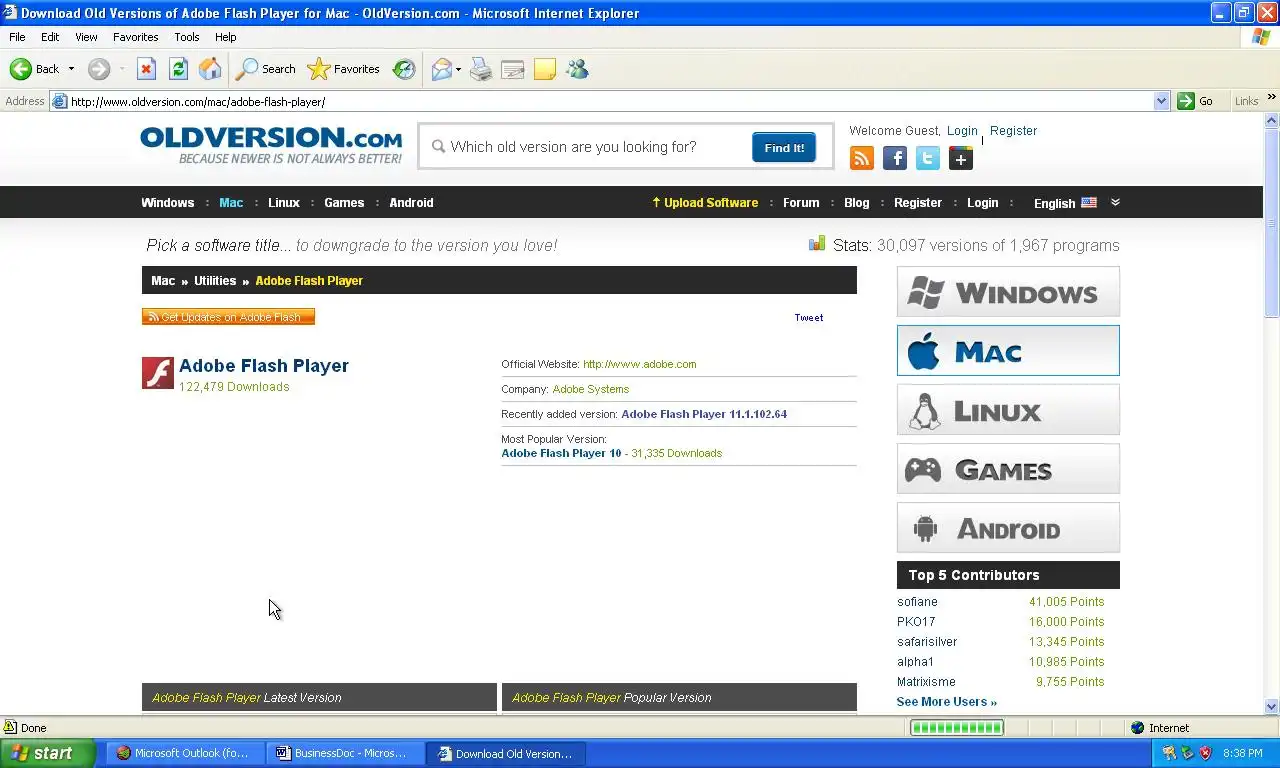Expand the Links toolbar chevron
Screen dimensions: 1280x768
[x=1271, y=98]
